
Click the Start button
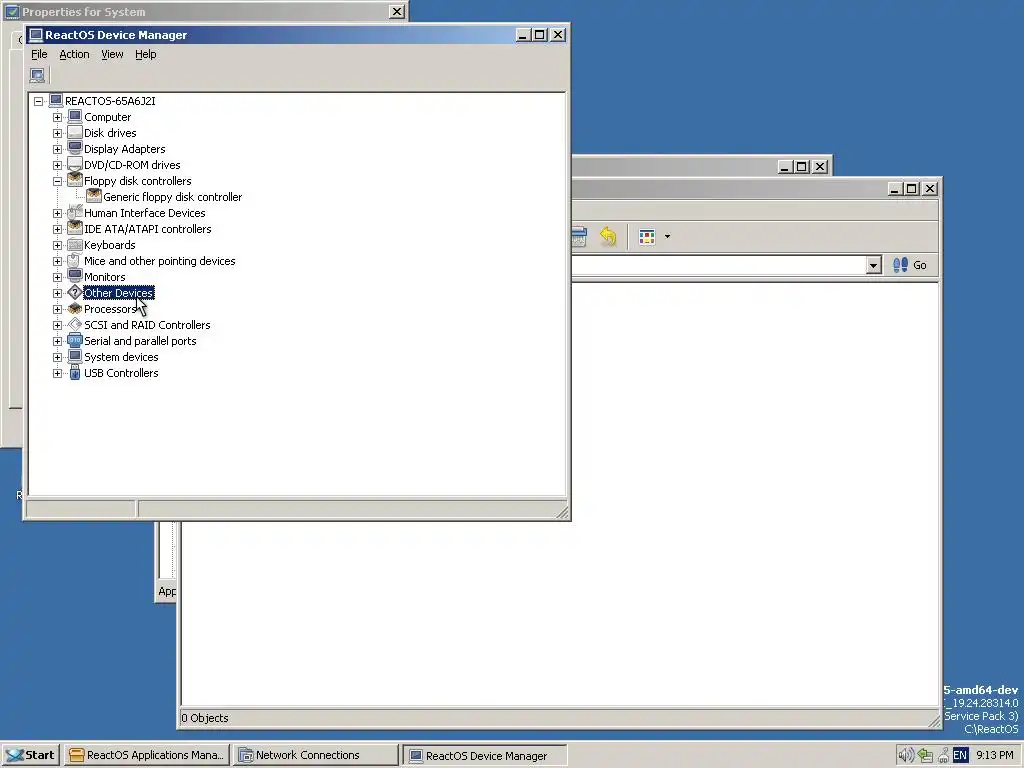pyautogui.click(x=31, y=755)
